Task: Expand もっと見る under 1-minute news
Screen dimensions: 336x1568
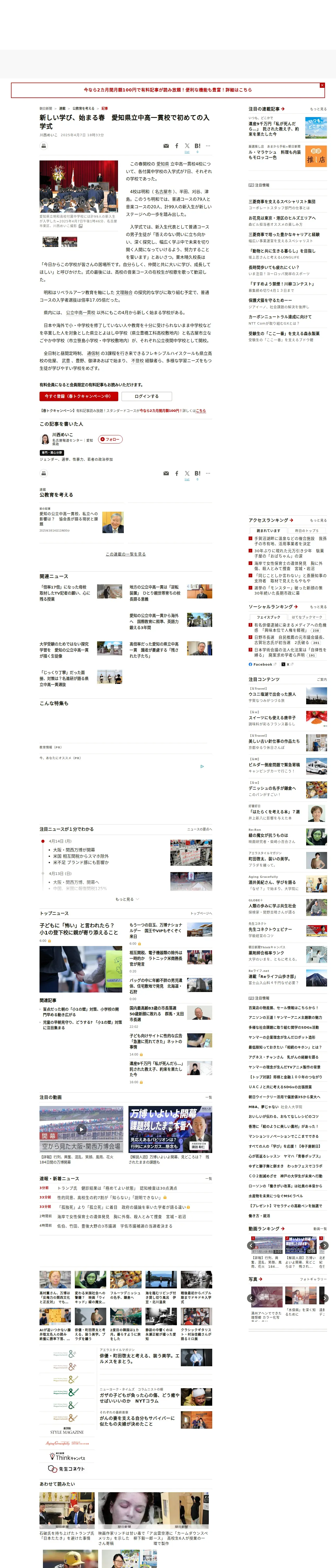Action: pos(127,899)
